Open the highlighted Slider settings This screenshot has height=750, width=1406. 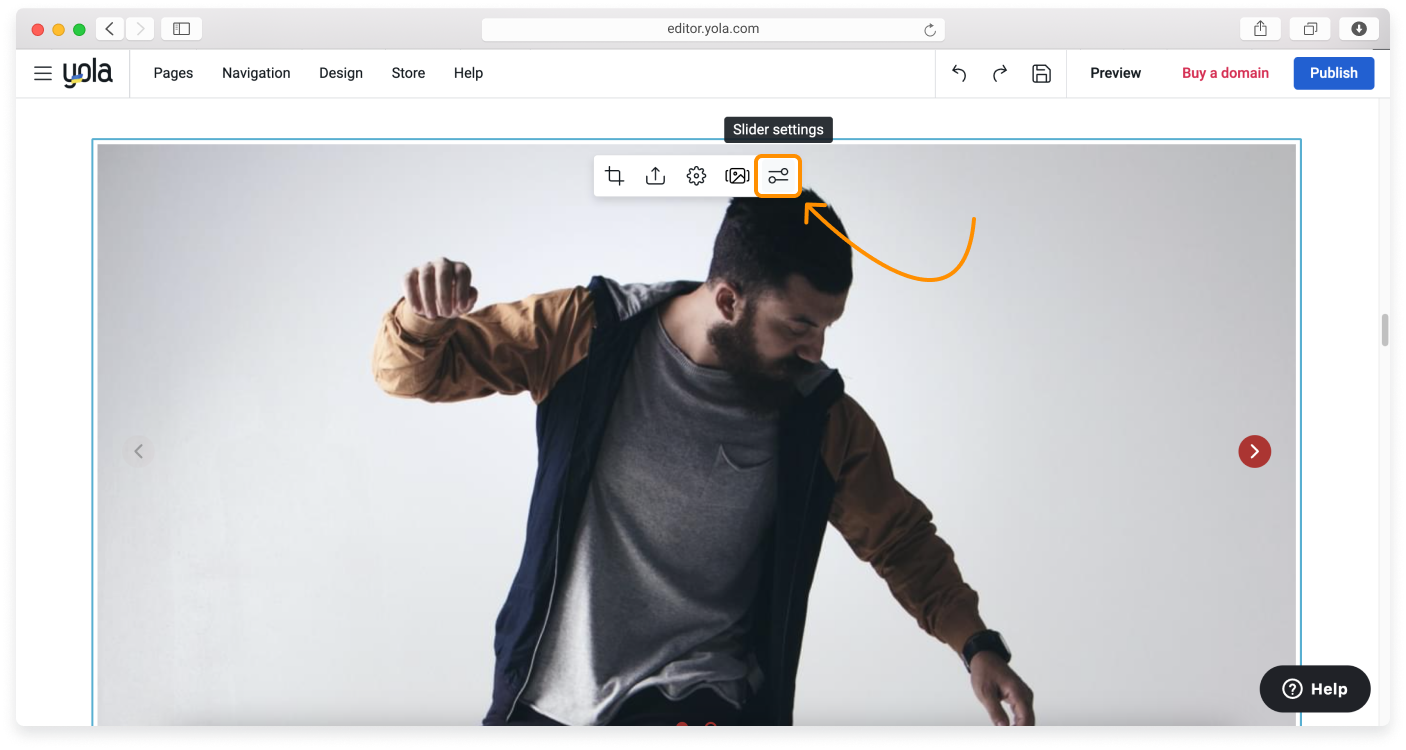[x=778, y=175]
